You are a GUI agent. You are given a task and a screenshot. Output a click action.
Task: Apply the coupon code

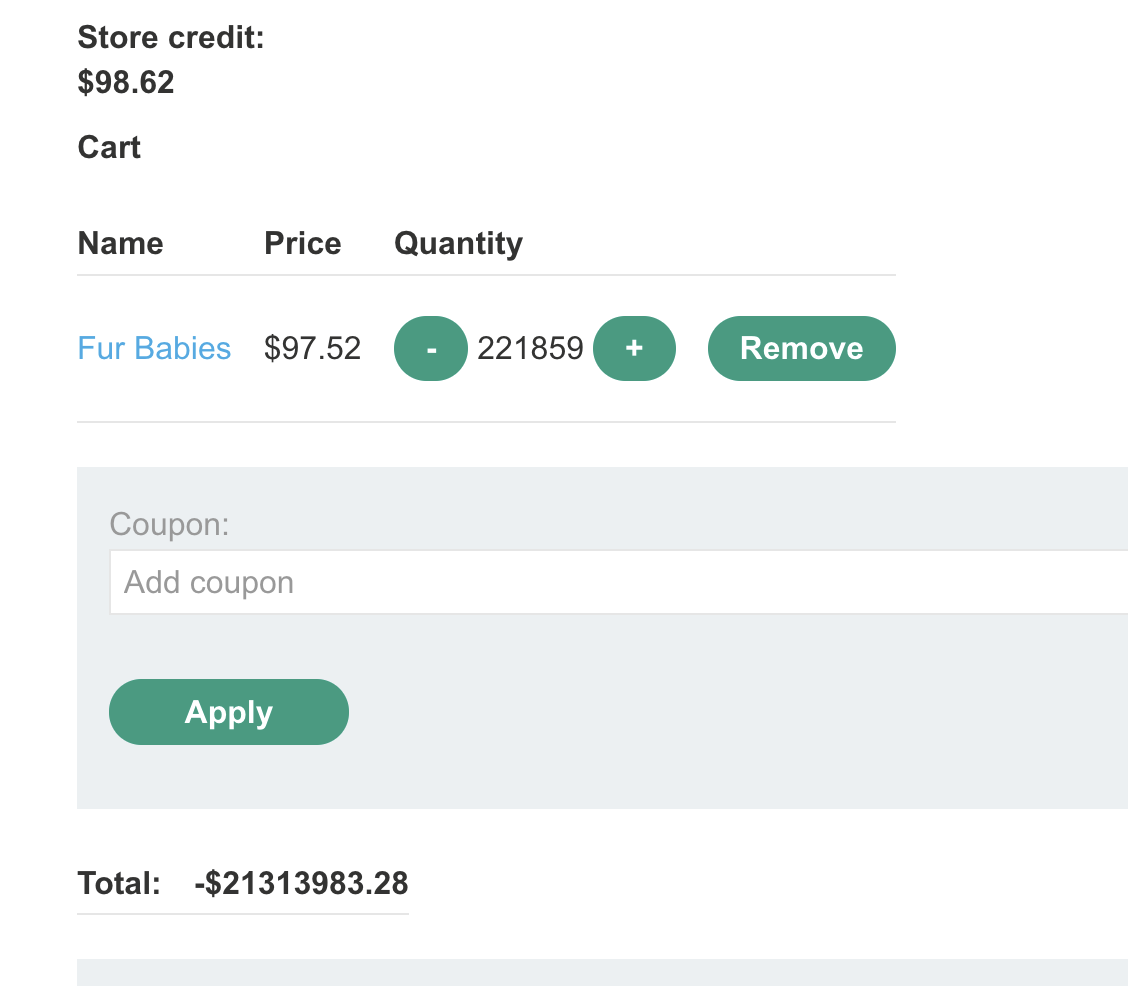229,712
